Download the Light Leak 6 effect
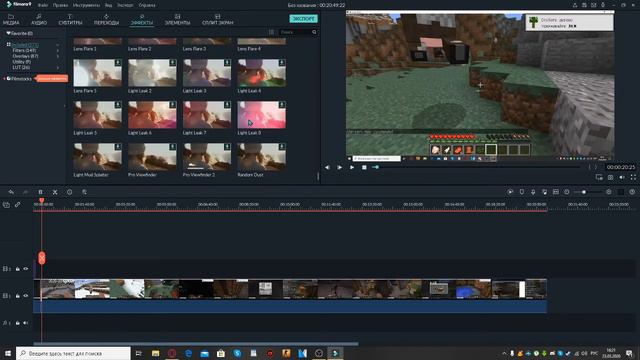This screenshot has width=640, height=360. 172,104
